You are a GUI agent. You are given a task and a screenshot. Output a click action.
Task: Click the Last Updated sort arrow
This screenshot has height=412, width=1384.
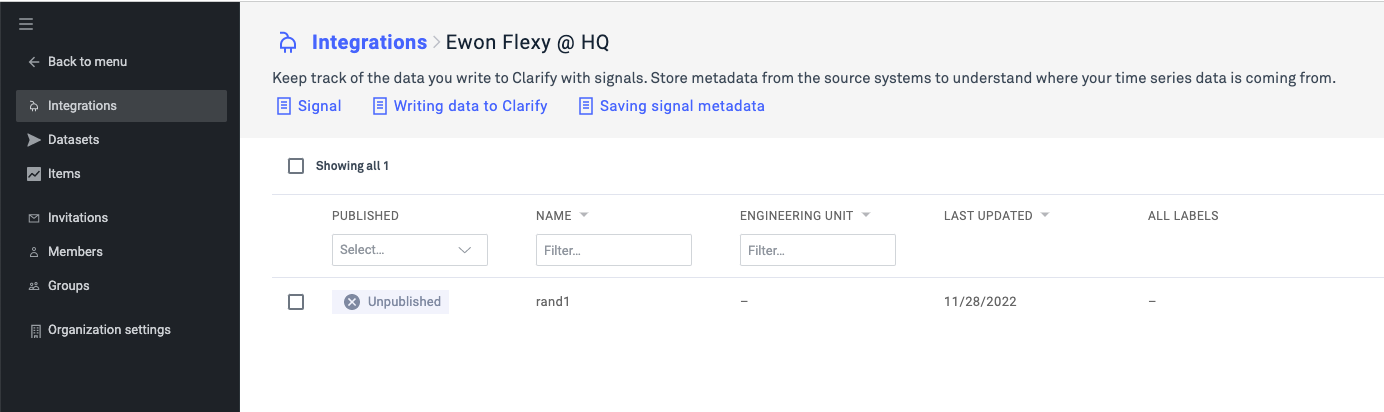pos(1045,215)
